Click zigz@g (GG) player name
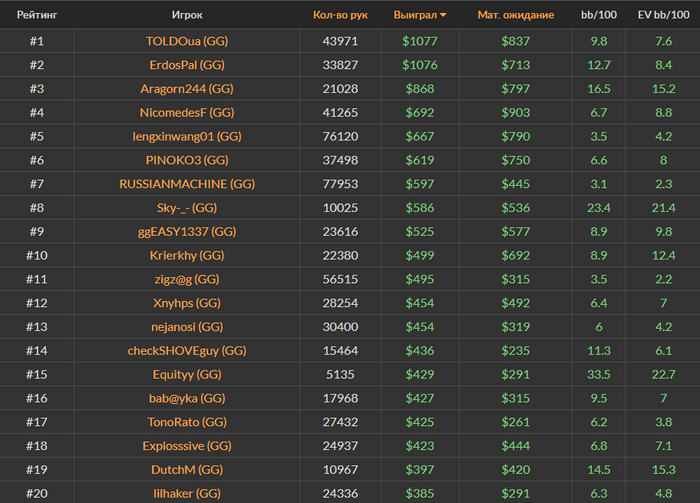 (x=187, y=279)
